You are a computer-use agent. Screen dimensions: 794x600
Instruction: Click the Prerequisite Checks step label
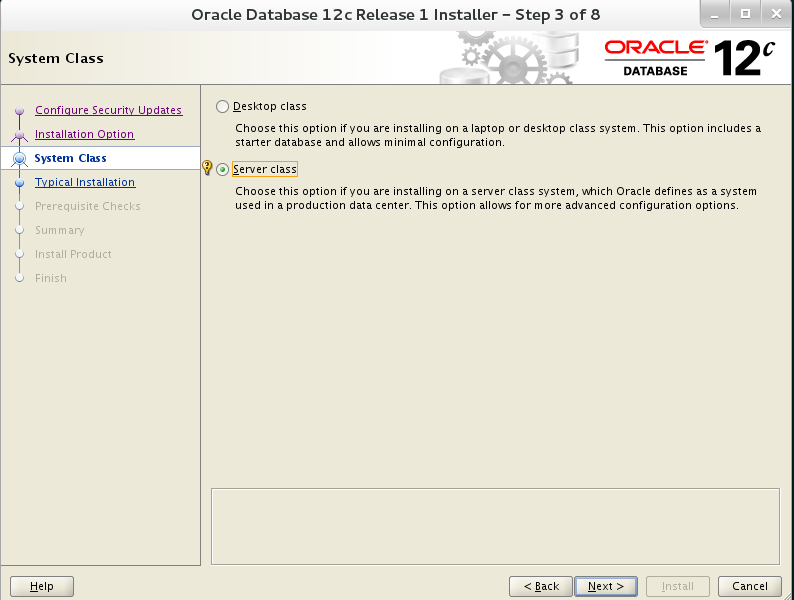point(88,206)
